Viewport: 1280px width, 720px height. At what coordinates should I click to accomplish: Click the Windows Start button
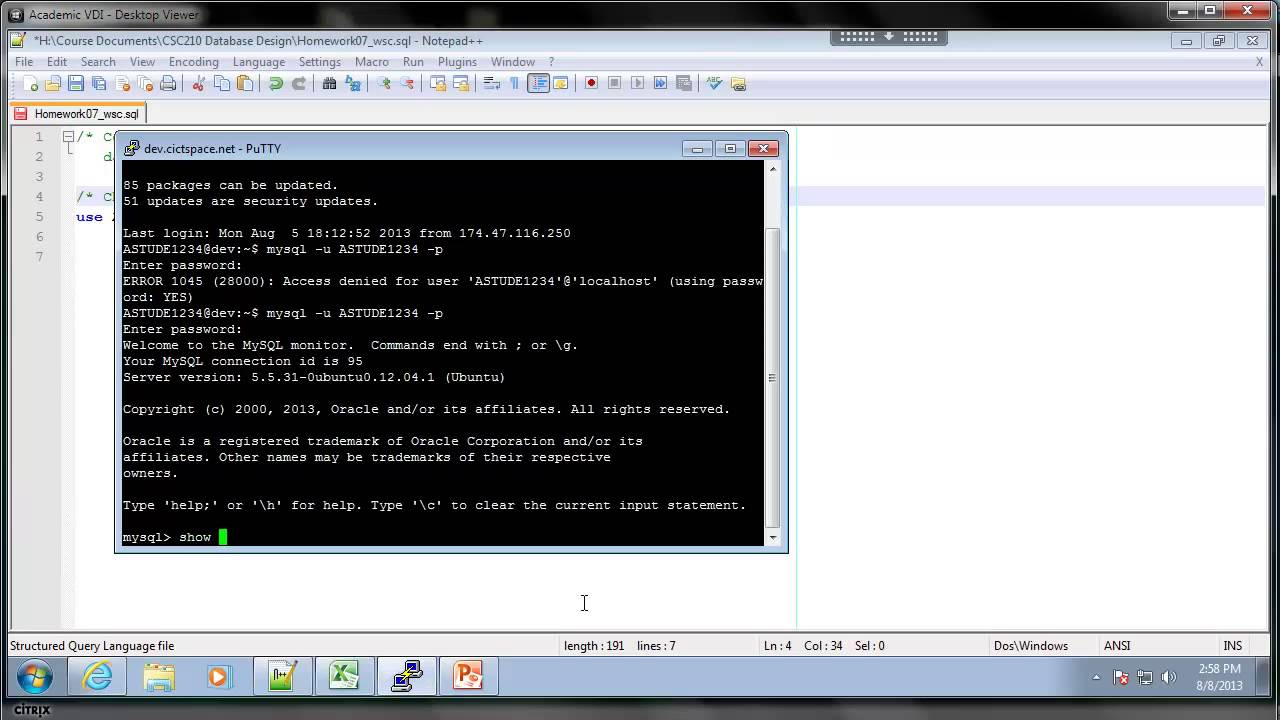click(34, 677)
